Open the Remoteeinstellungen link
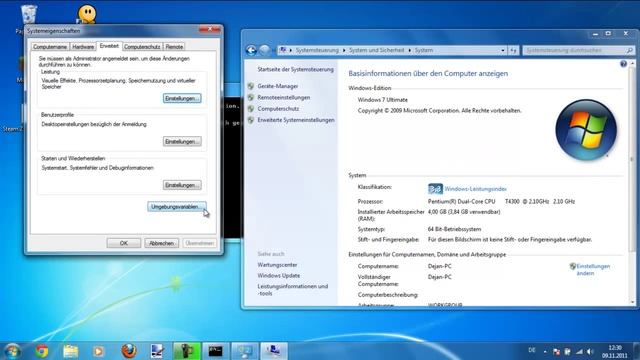This screenshot has width=640, height=360. [284, 98]
